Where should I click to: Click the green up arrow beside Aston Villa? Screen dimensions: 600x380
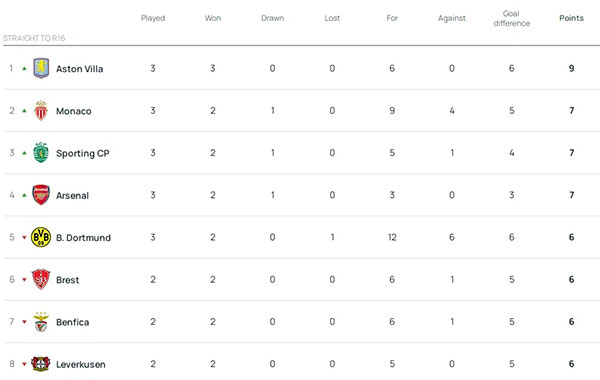pos(24,68)
